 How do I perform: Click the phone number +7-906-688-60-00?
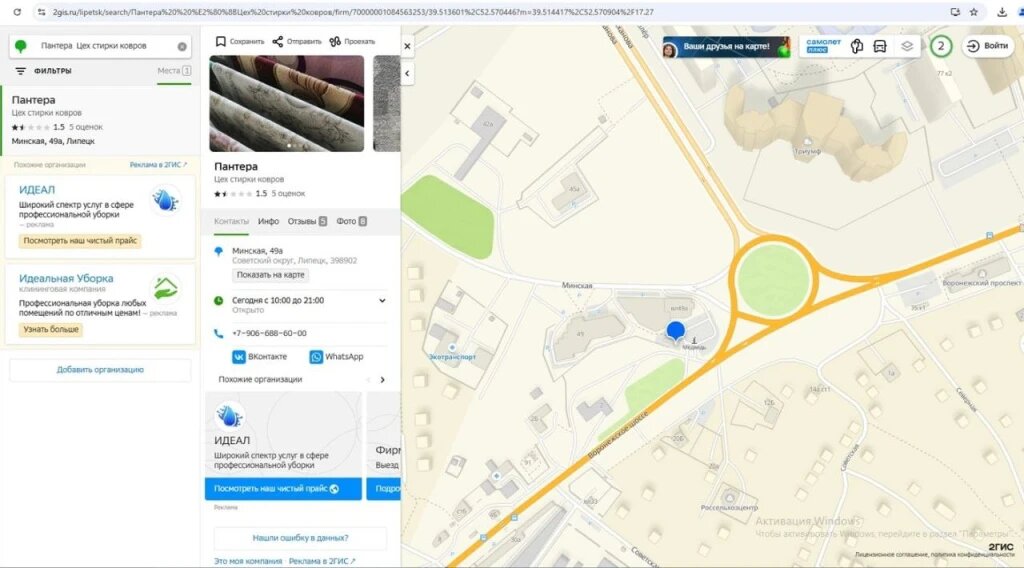269,333
